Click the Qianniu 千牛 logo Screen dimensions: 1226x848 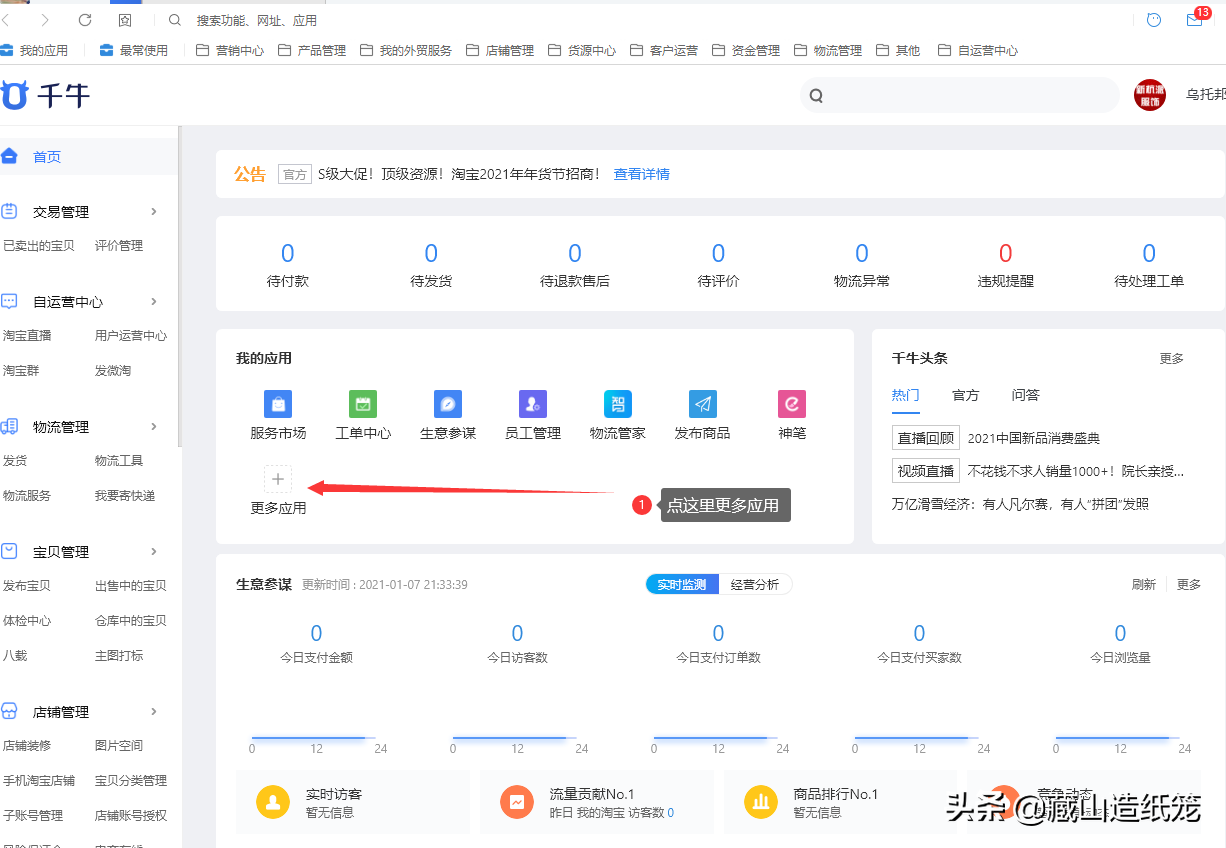pyautogui.click(x=45, y=95)
